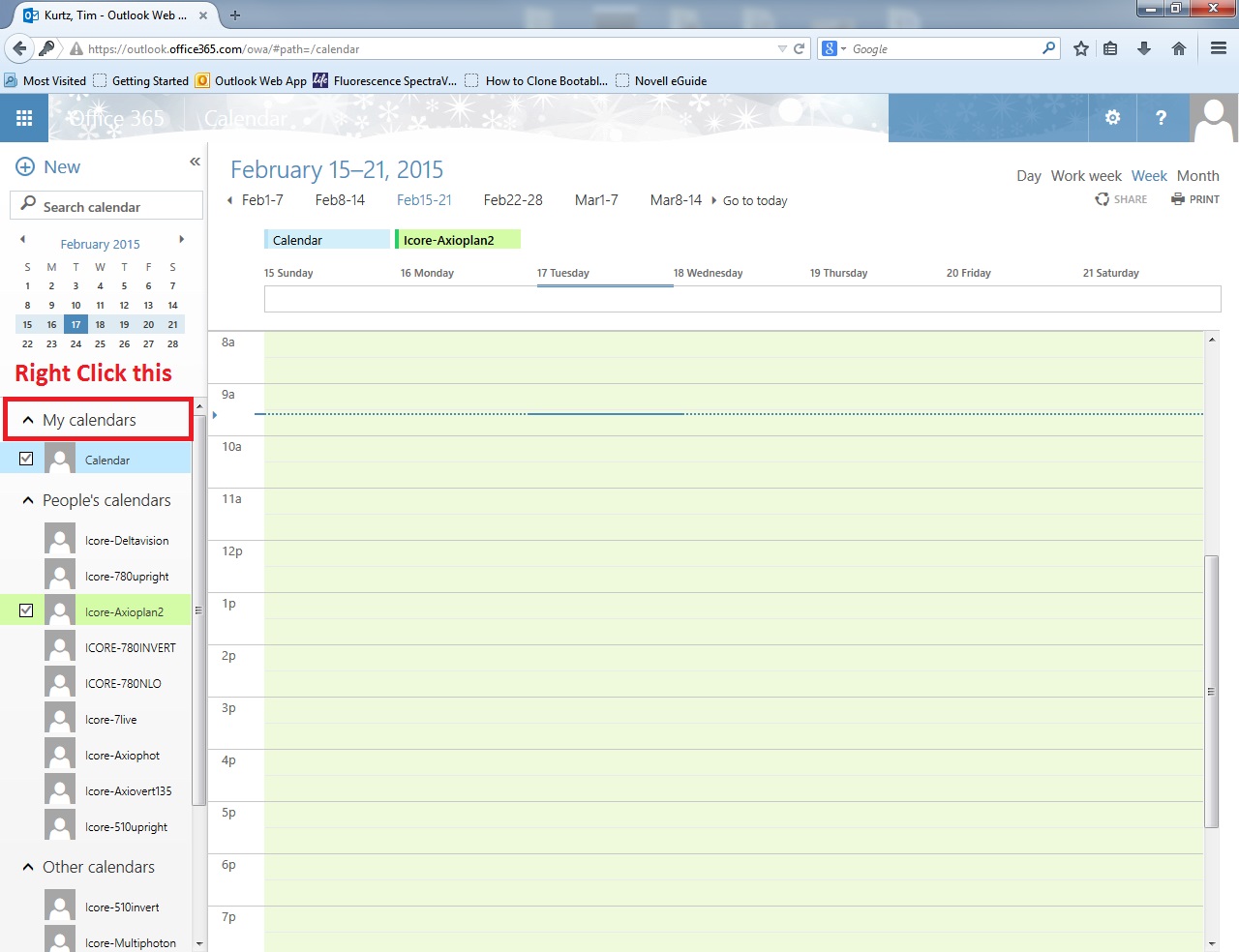The height and width of the screenshot is (952, 1239).
Task: Collapse the Other calendars group
Action: pyautogui.click(x=28, y=867)
